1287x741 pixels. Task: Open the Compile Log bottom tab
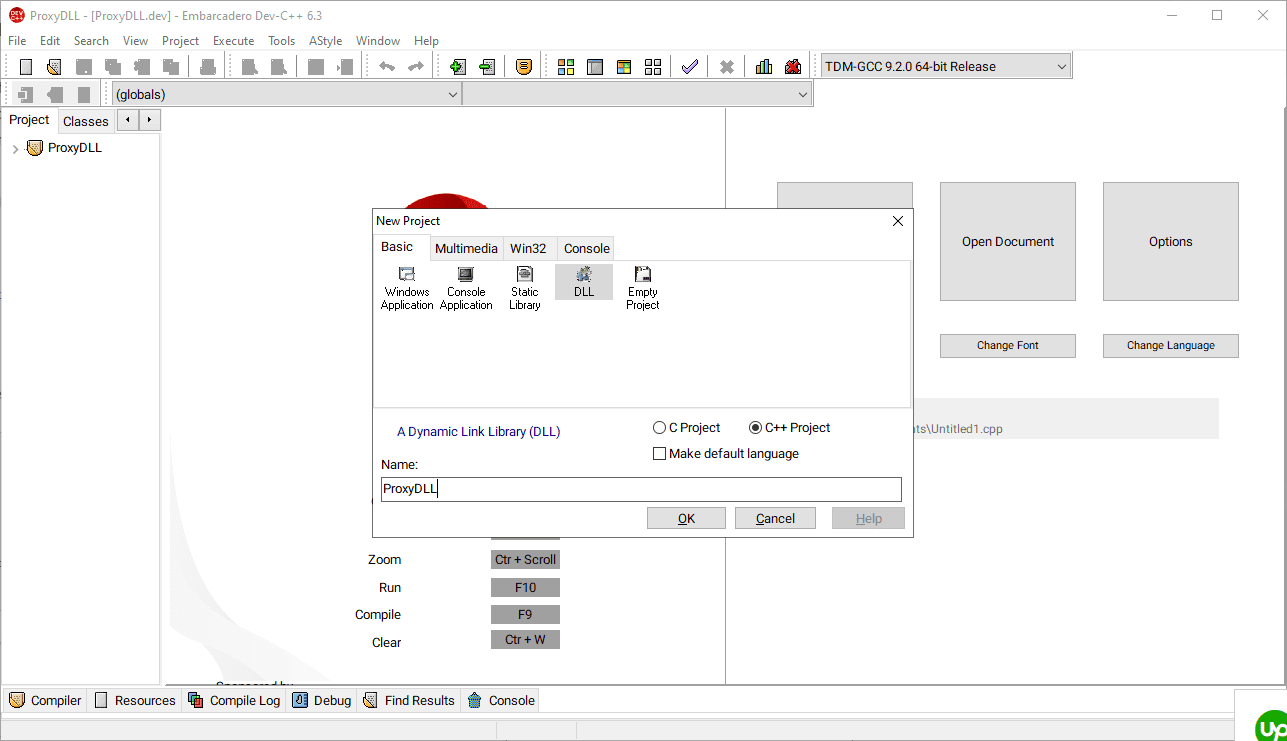point(236,701)
